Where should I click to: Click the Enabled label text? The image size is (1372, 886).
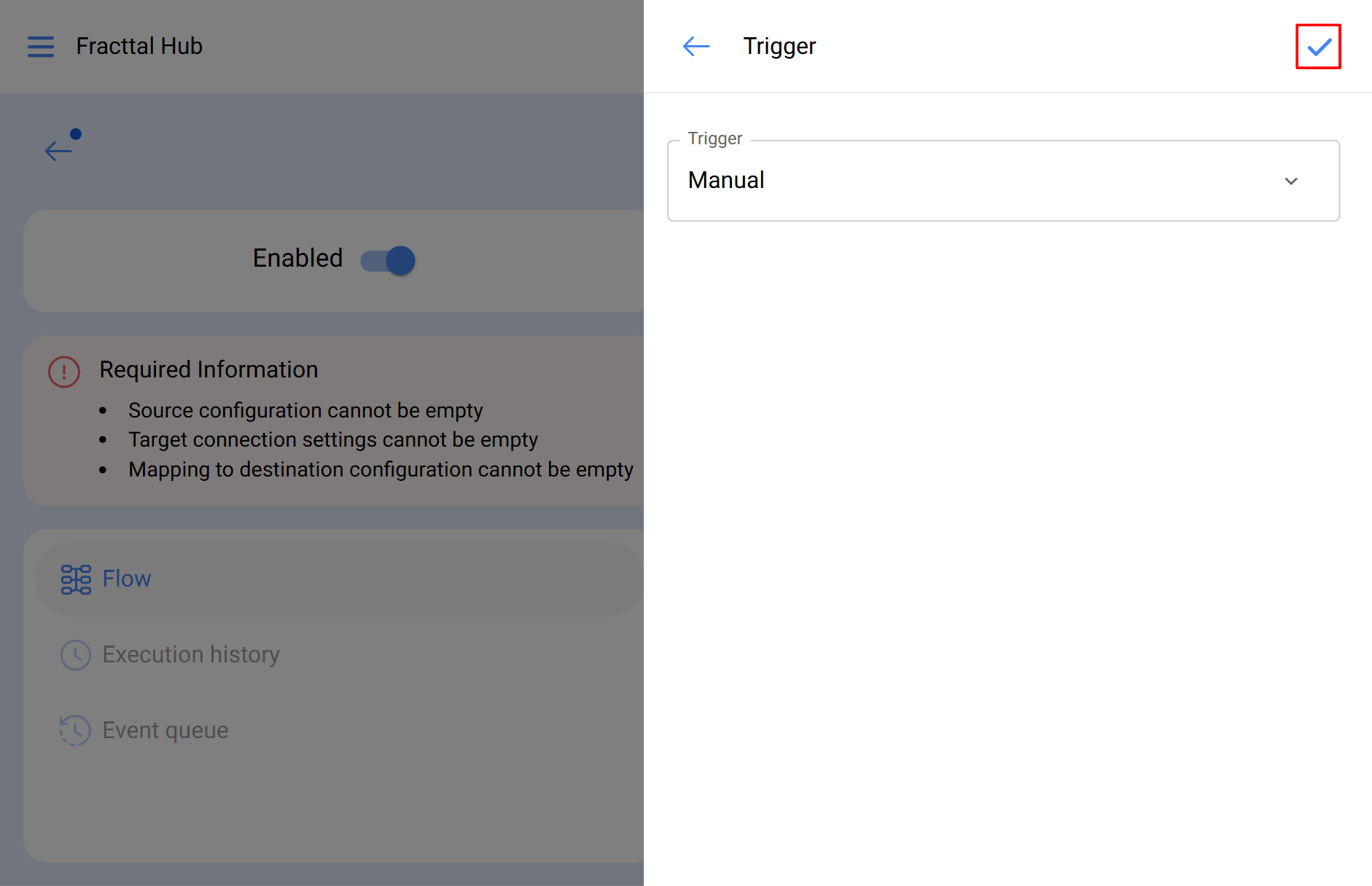pos(297,259)
